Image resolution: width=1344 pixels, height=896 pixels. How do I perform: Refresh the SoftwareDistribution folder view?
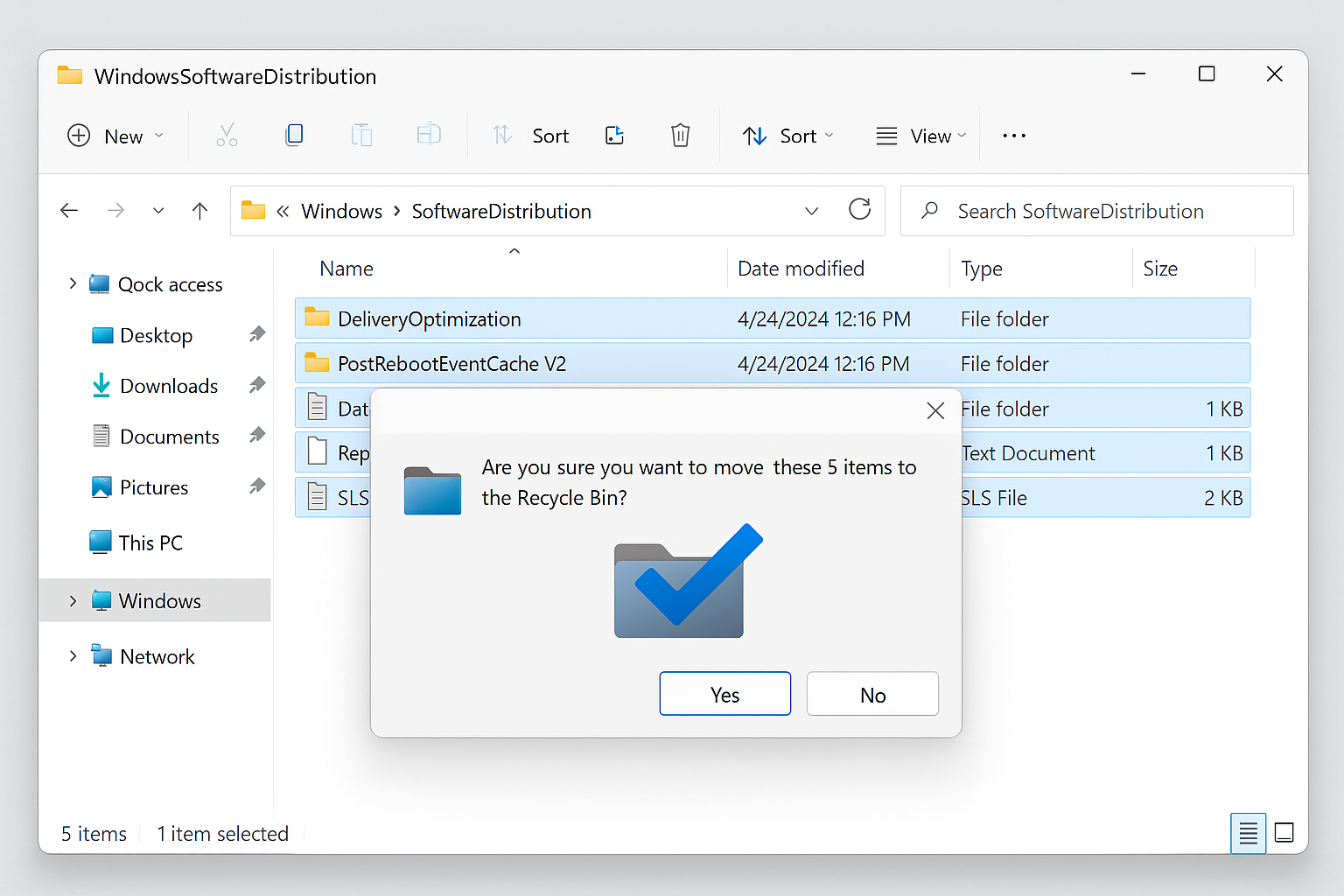click(860, 210)
